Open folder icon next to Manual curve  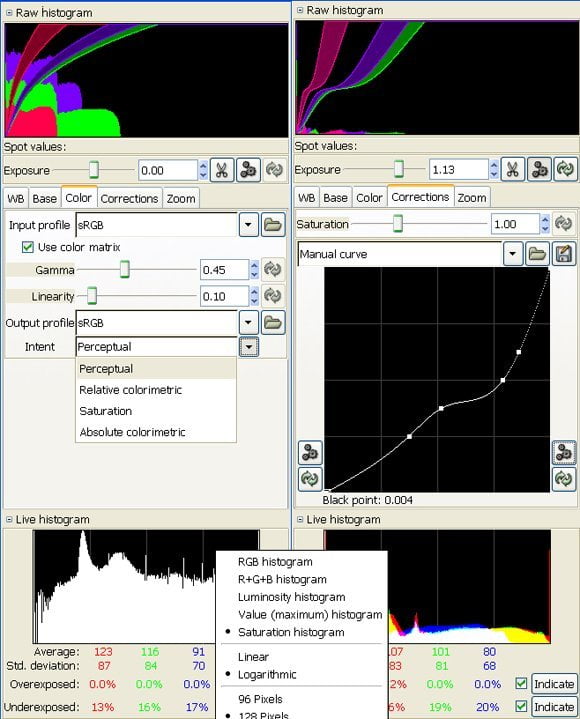coord(537,254)
